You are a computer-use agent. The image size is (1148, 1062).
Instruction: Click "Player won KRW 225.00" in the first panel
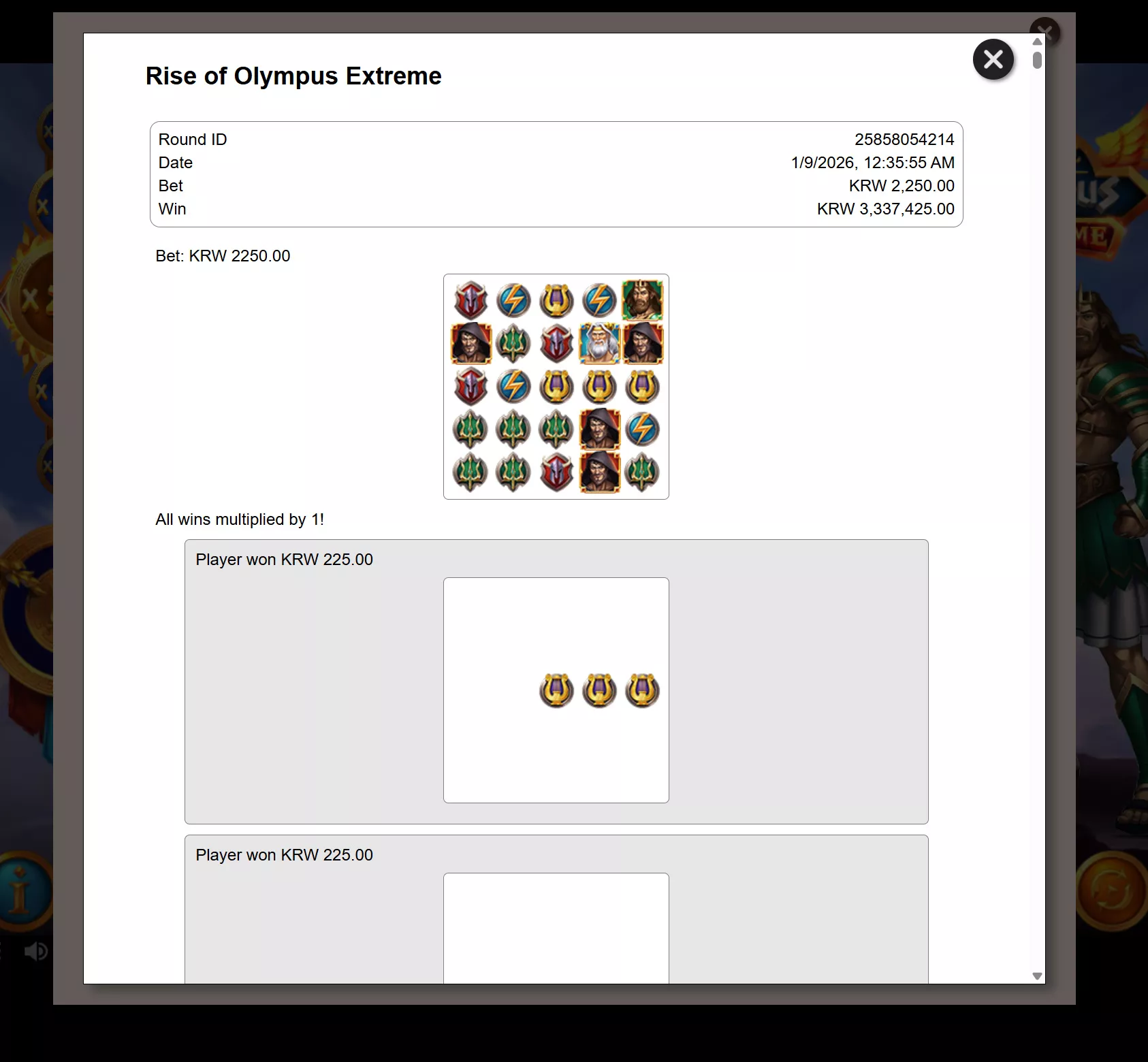[284, 560]
